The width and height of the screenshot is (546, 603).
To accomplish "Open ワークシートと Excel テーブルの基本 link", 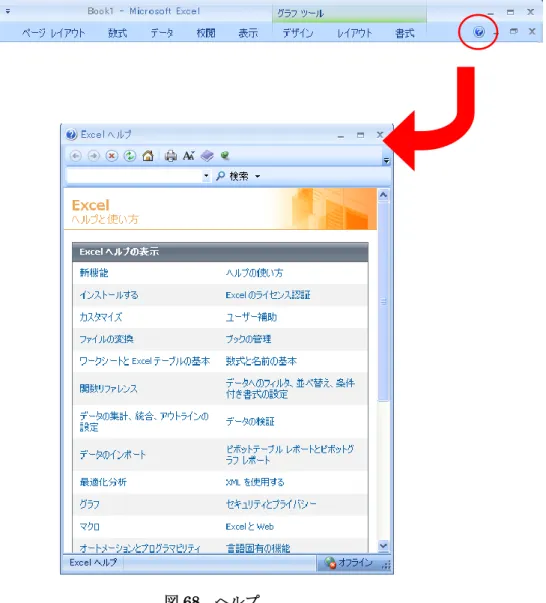I will (x=145, y=361).
